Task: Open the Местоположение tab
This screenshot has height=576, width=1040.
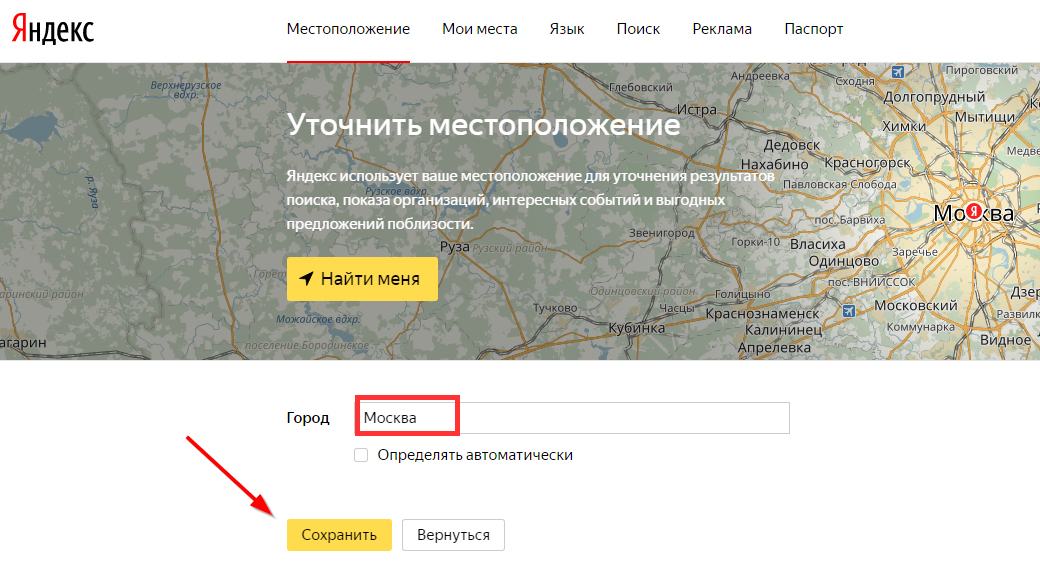Action: (348, 29)
